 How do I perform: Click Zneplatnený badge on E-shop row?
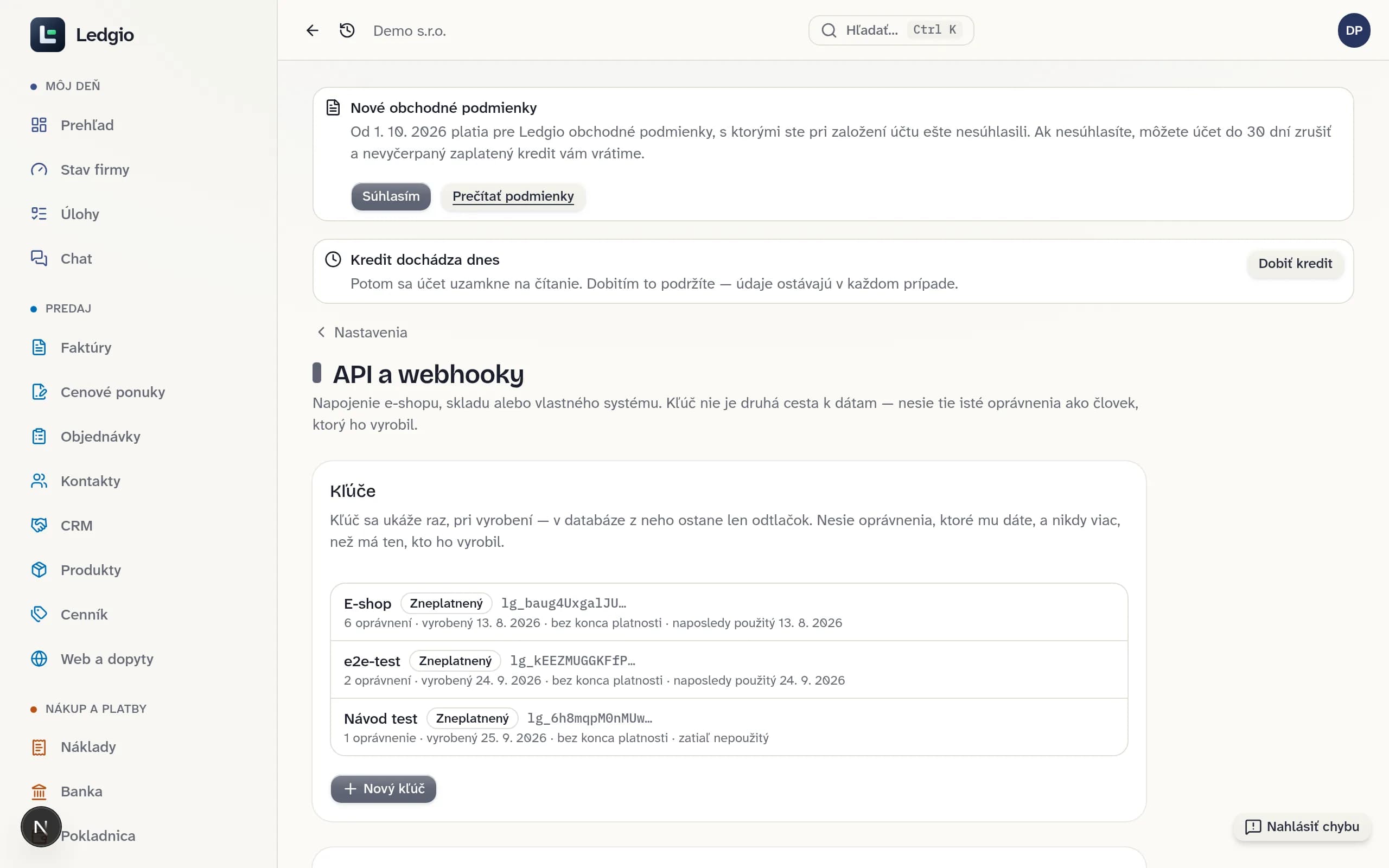(446, 603)
